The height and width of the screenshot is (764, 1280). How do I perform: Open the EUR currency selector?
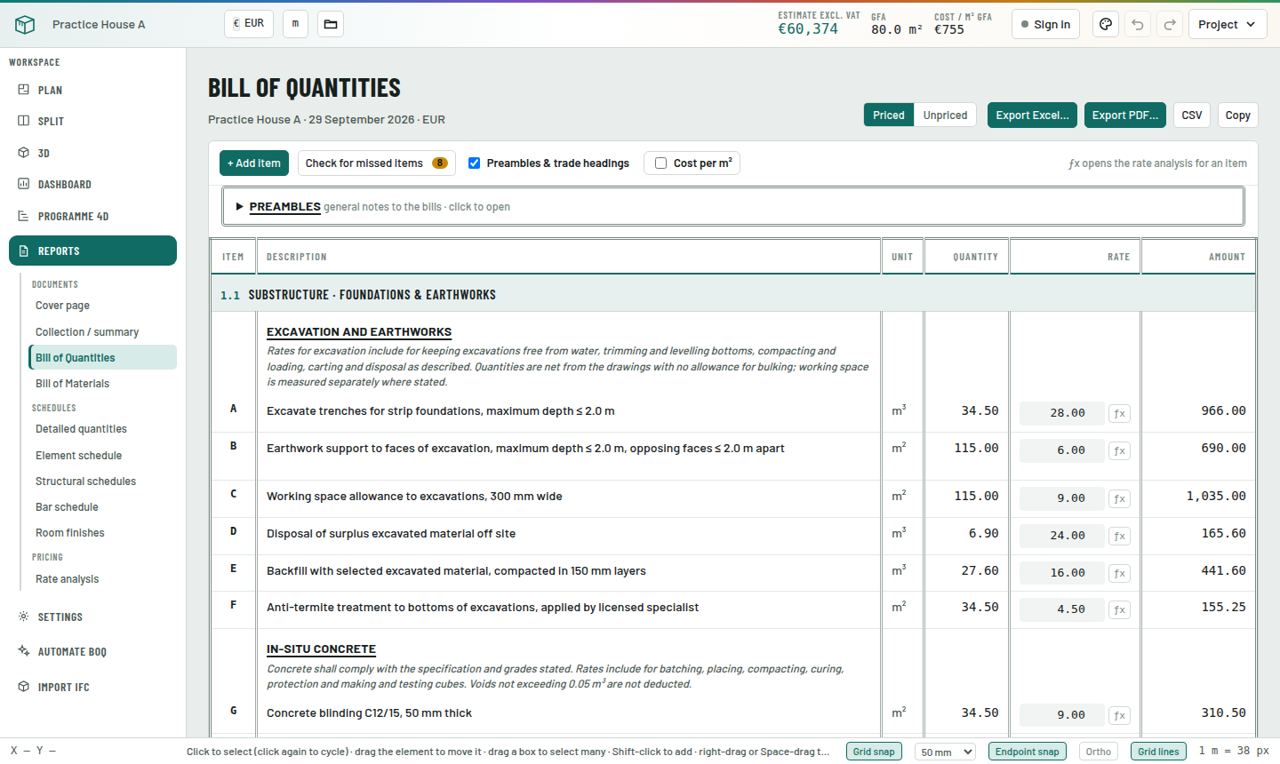coord(249,24)
